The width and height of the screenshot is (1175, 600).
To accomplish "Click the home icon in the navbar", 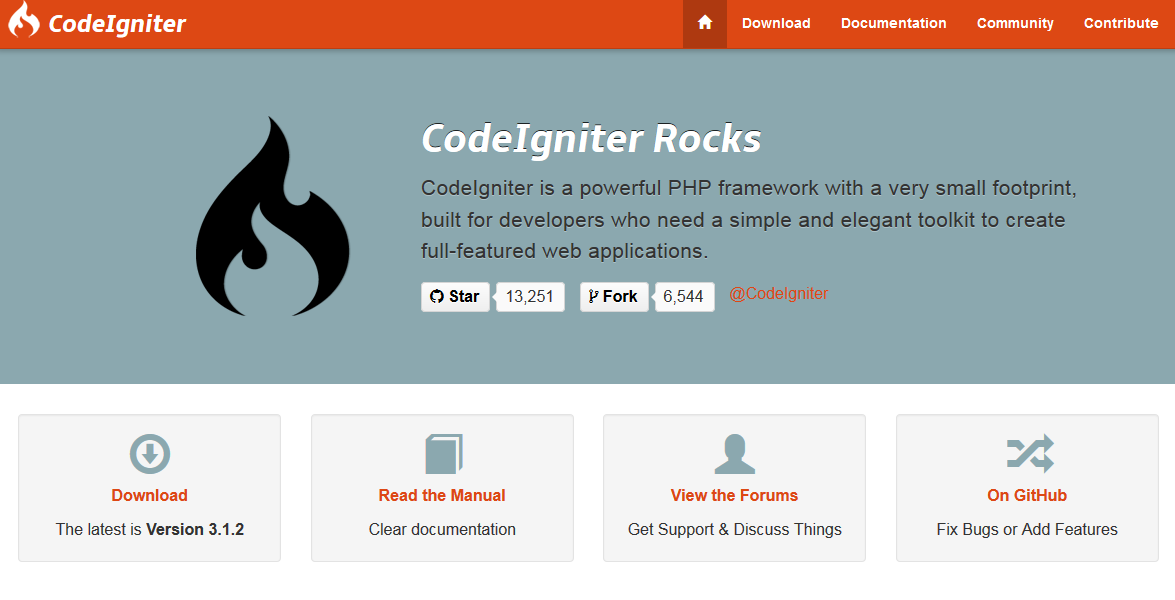I will [x=704, y=22].
